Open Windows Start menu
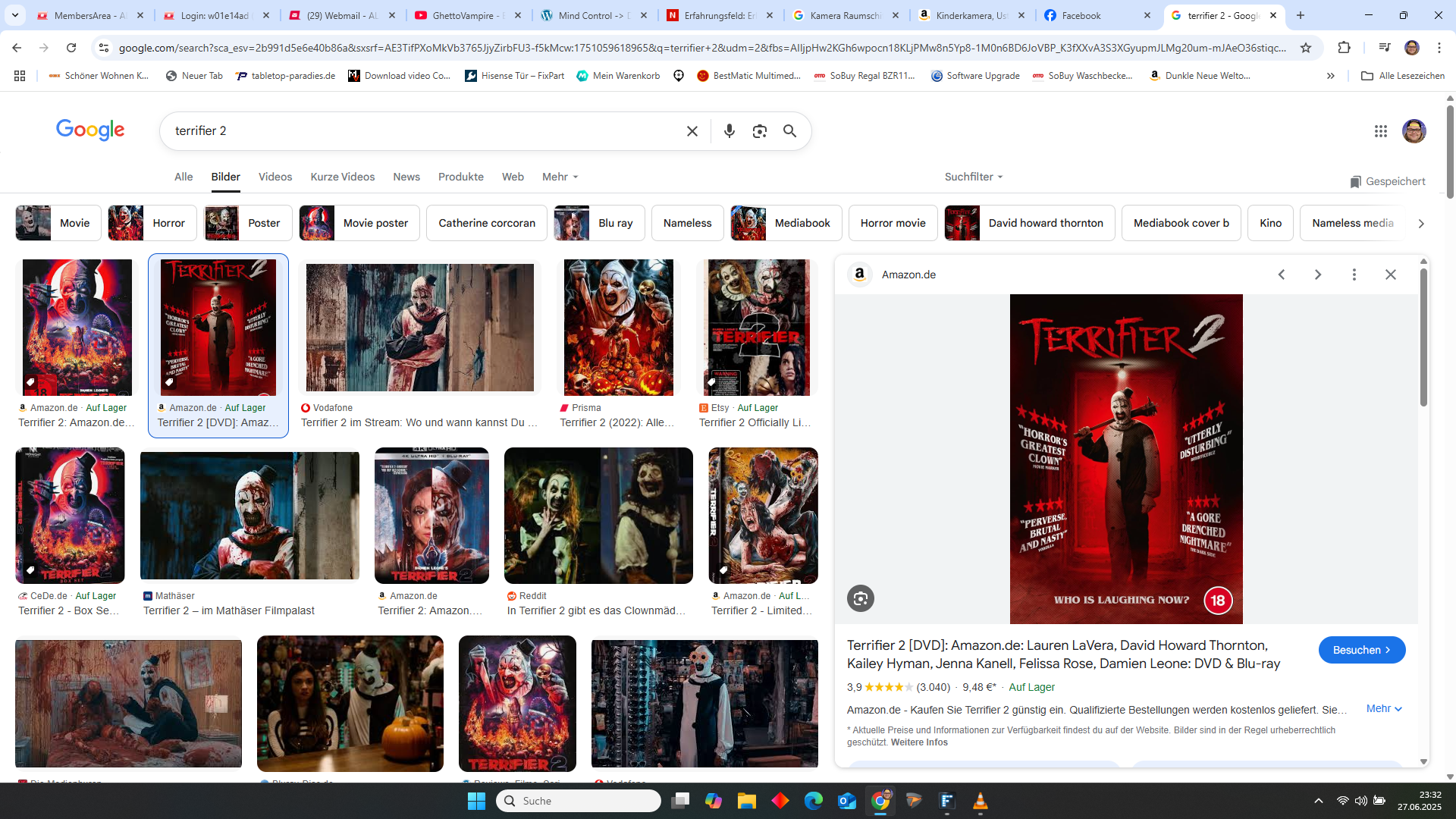The height and width of the screenshot is (819, 1456). [x=476, y=801]
